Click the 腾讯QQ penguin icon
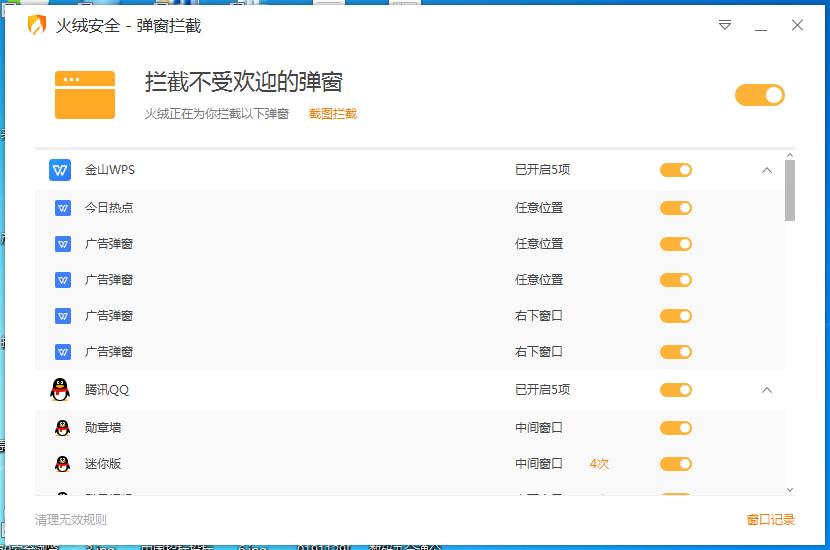Image resolution: width=830 pixels, height=550 pixels. pyautogui.click(x=60, y=390)
